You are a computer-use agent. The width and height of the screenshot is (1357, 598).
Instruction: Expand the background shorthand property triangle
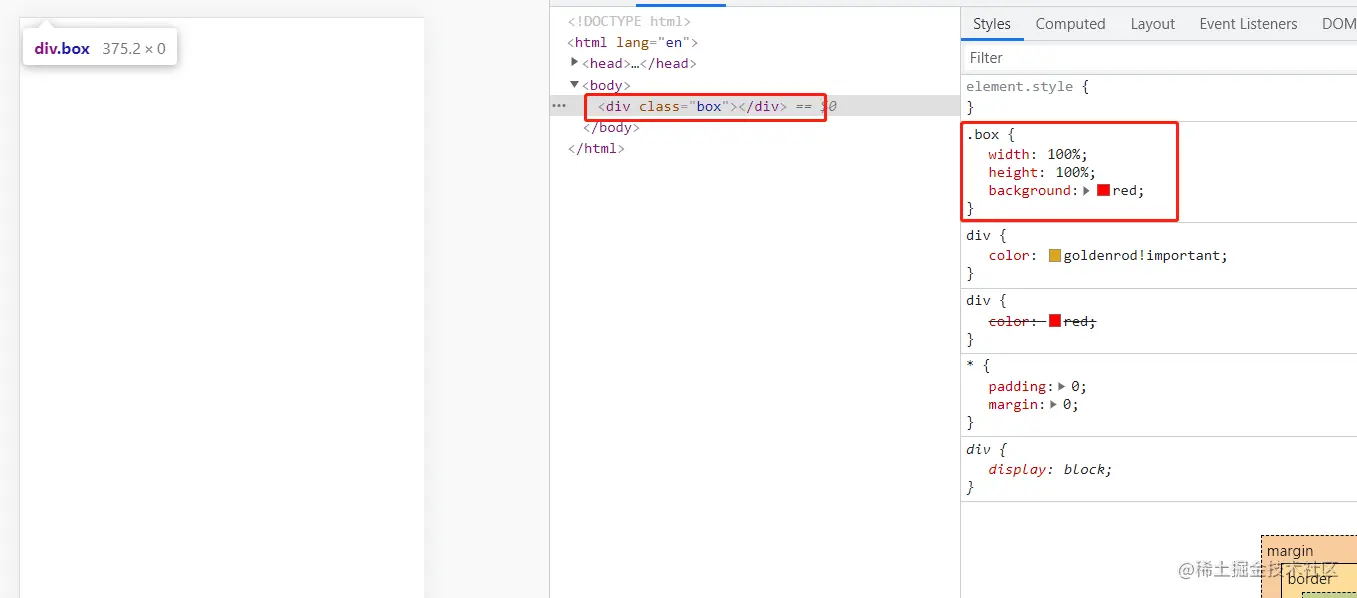coord(1087,190)
